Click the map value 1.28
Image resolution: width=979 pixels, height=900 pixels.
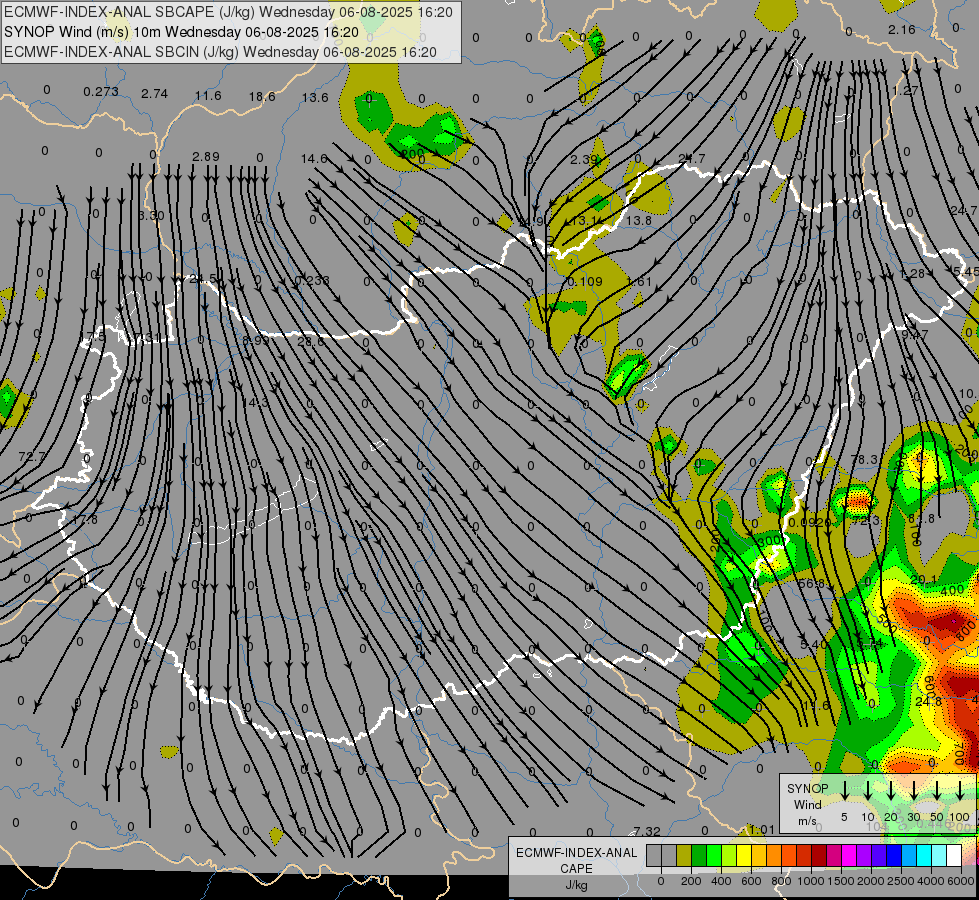click(912, 274)
